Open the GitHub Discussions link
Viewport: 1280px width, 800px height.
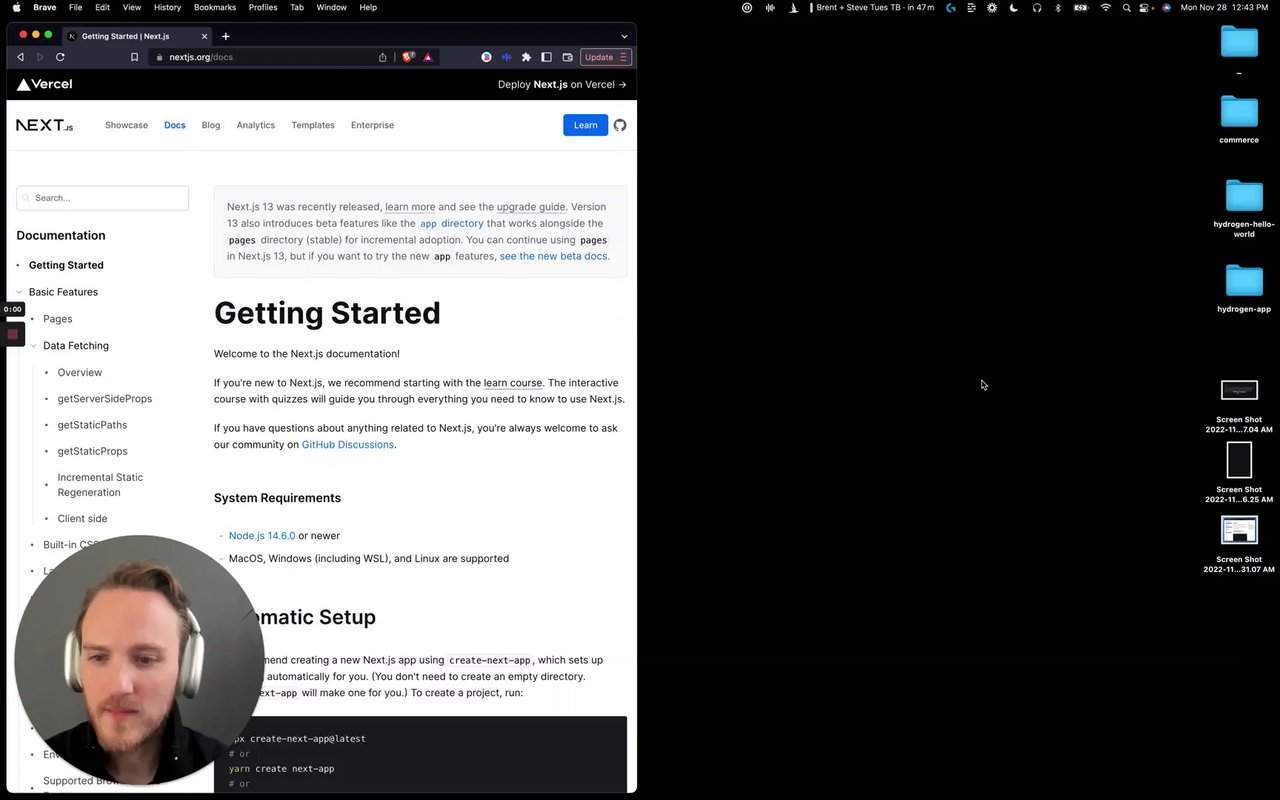348,445
